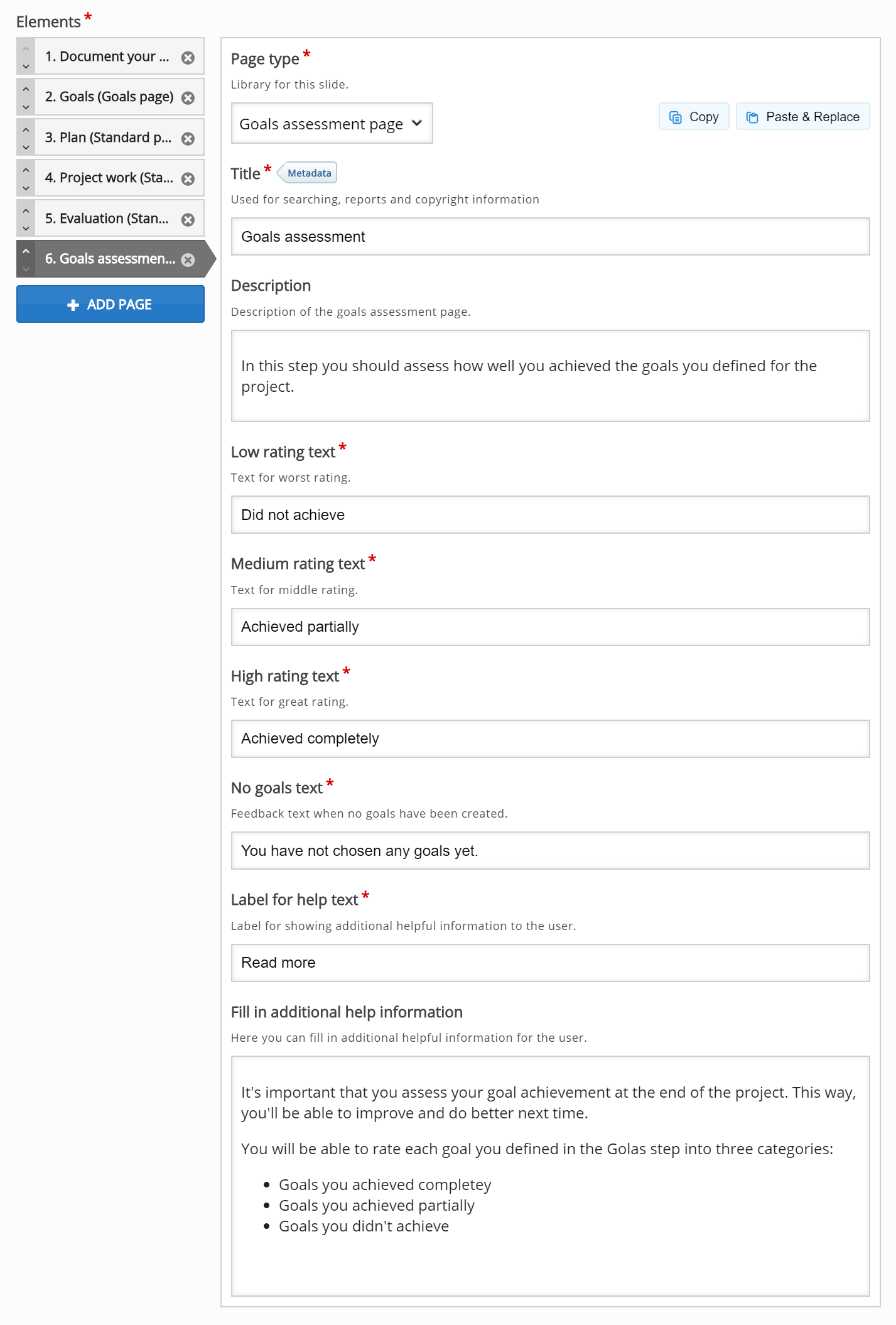Delete the Project work element
896x1325 pixels.
tap(188, 179)
